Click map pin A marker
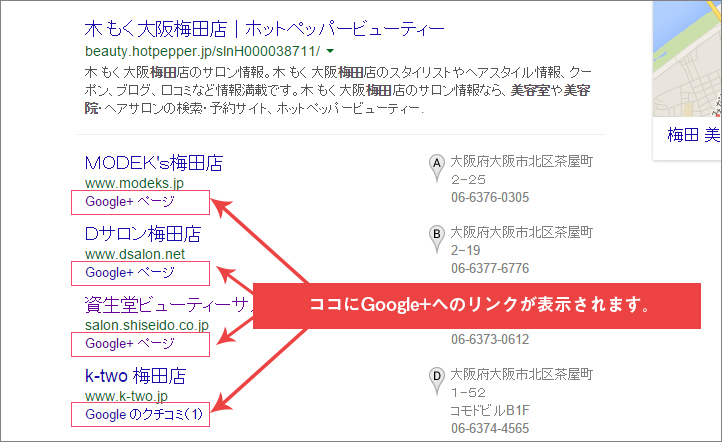 click(437, 168)
